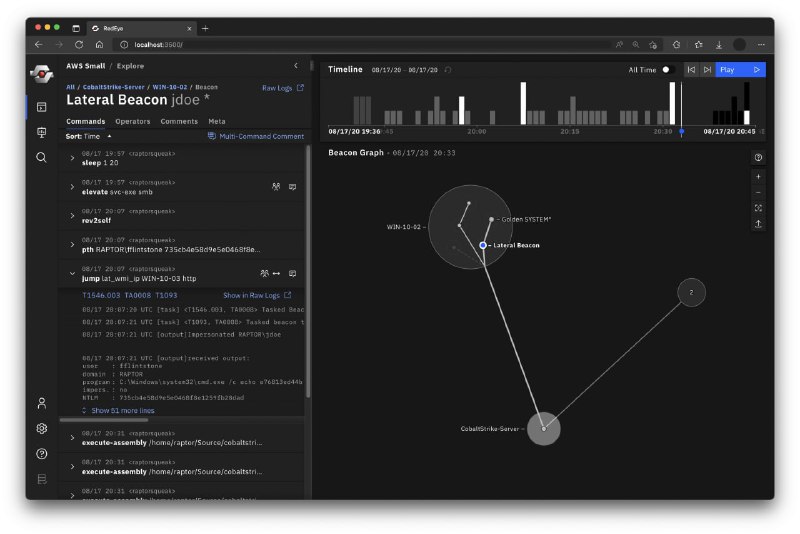Open the Explore panel icon in sidebar
Image resolution: width=800 pixels, height=534 pixels.
tap(41, 107)
